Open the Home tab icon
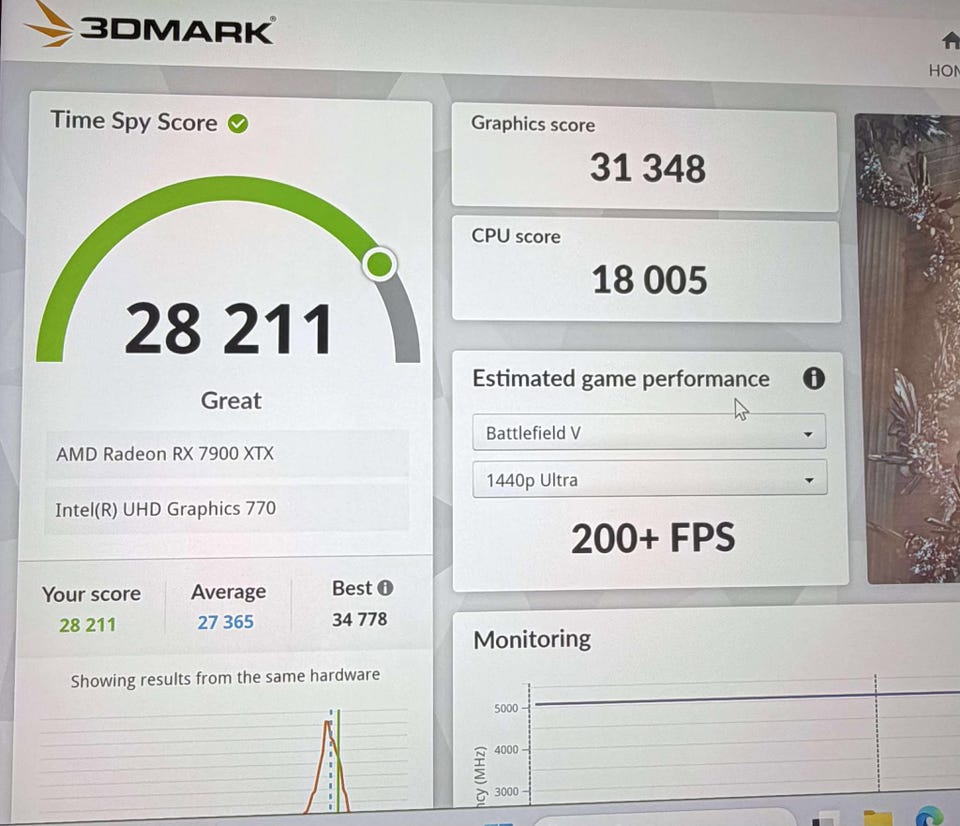The width and height of the screenshot is (960, 826). (x=951, y=41)
